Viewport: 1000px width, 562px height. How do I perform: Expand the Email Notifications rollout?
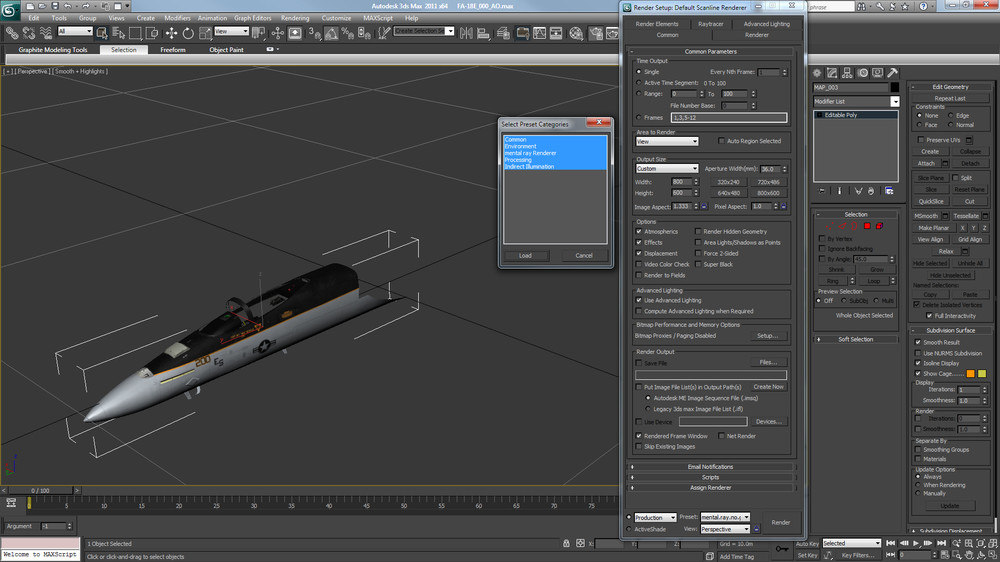711,466
